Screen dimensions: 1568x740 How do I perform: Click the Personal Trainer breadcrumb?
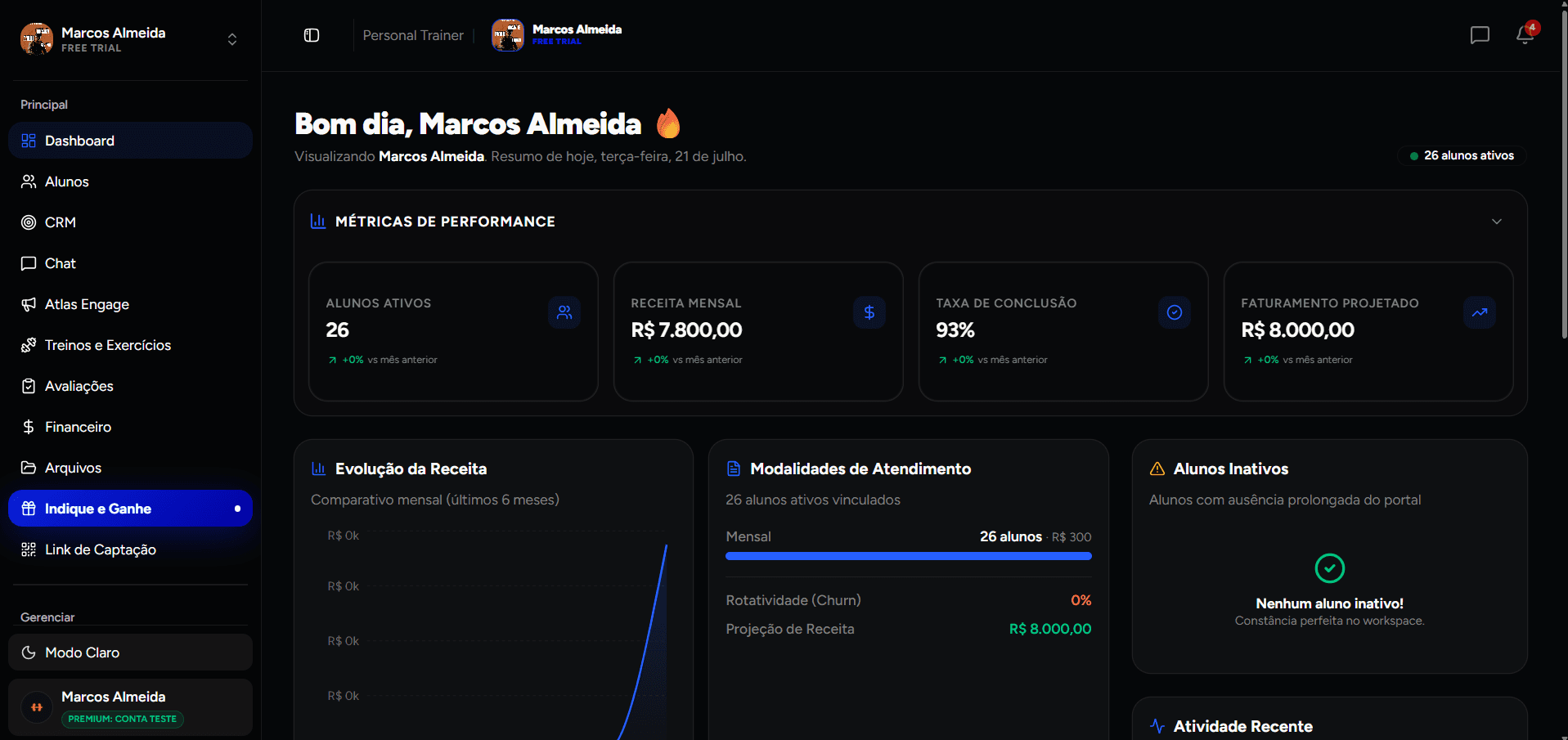point(413,35)
